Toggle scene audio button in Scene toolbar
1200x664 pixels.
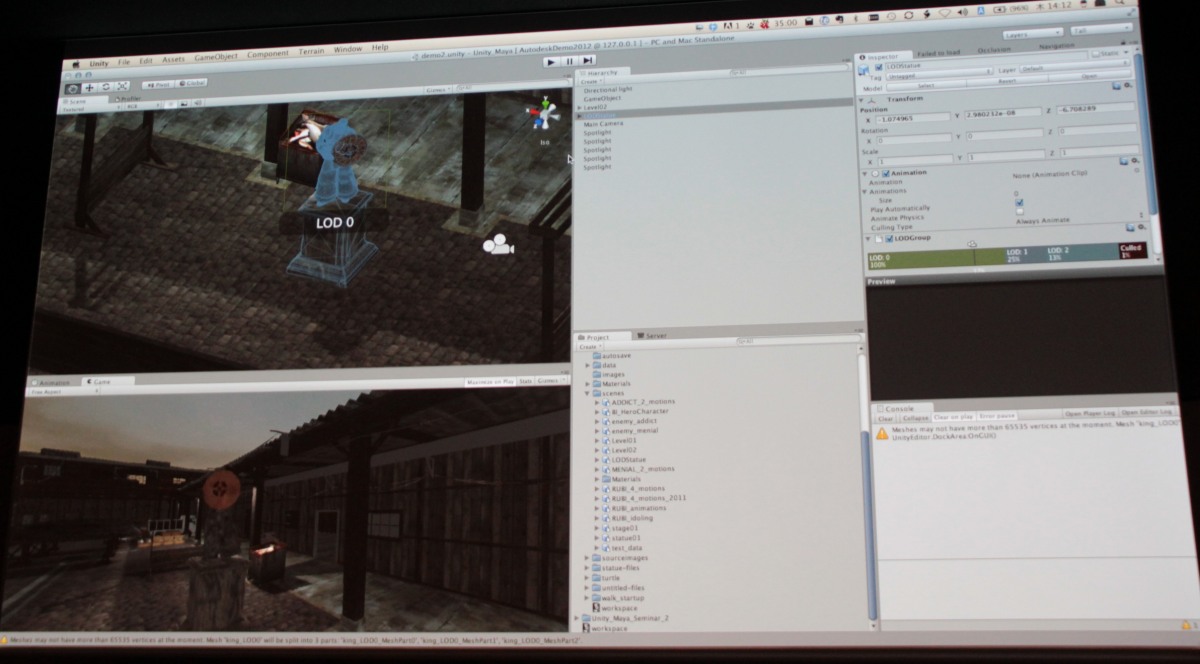coord(196,104)
